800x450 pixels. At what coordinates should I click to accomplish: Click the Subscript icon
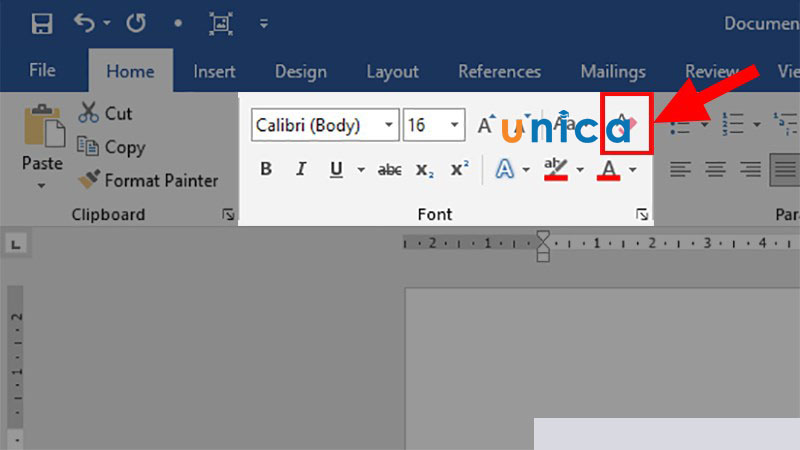[424, 170]
